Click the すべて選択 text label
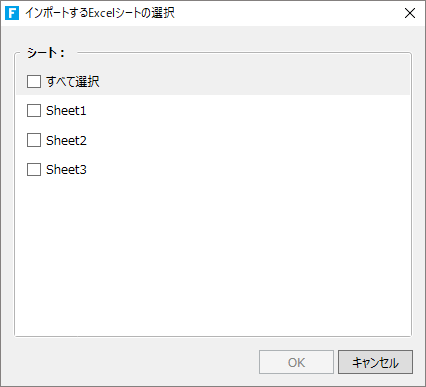Image resolution: width=426 pixels, height=387 pixels. (73, 81)
